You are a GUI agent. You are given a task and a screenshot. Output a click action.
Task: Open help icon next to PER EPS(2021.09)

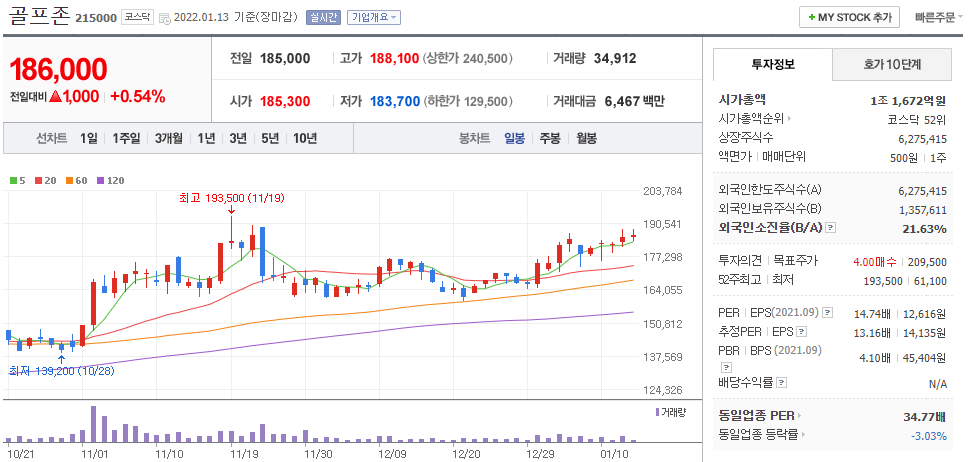click(x=828, y=313)
